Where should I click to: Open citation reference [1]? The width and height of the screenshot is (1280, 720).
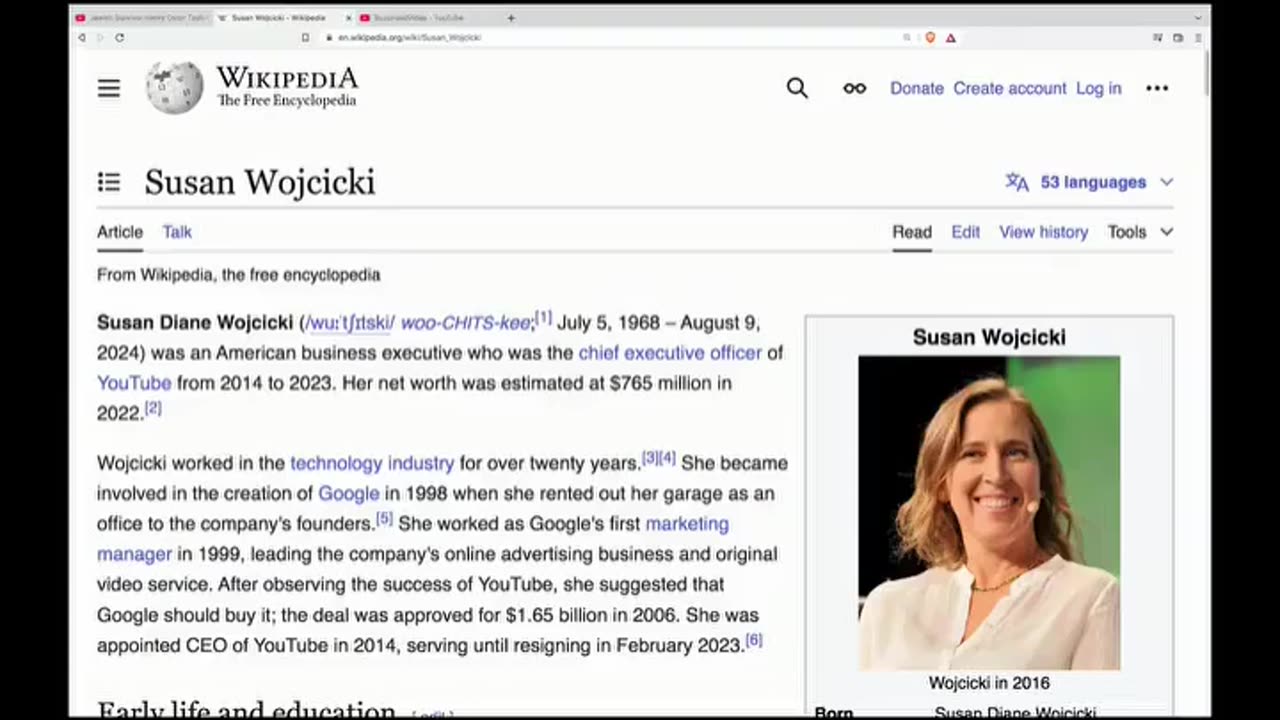pyautogui.click(x=543, y=317)
